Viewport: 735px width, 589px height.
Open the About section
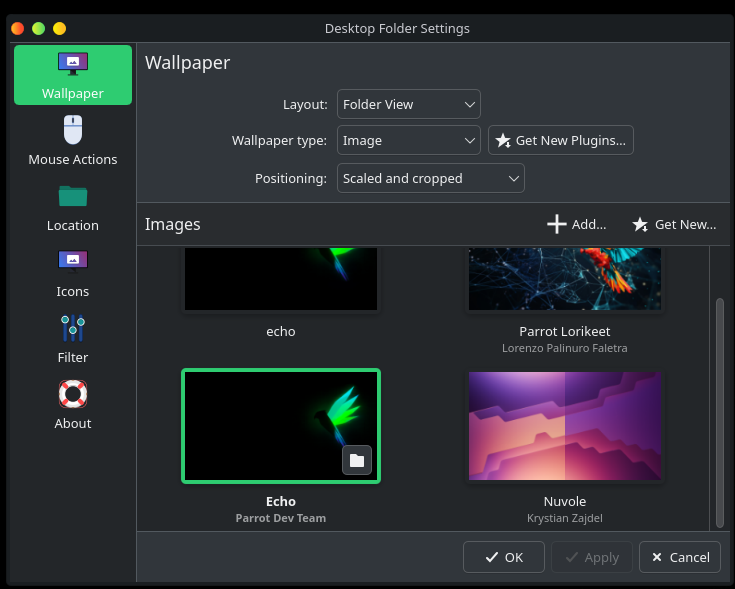(73, 405)
